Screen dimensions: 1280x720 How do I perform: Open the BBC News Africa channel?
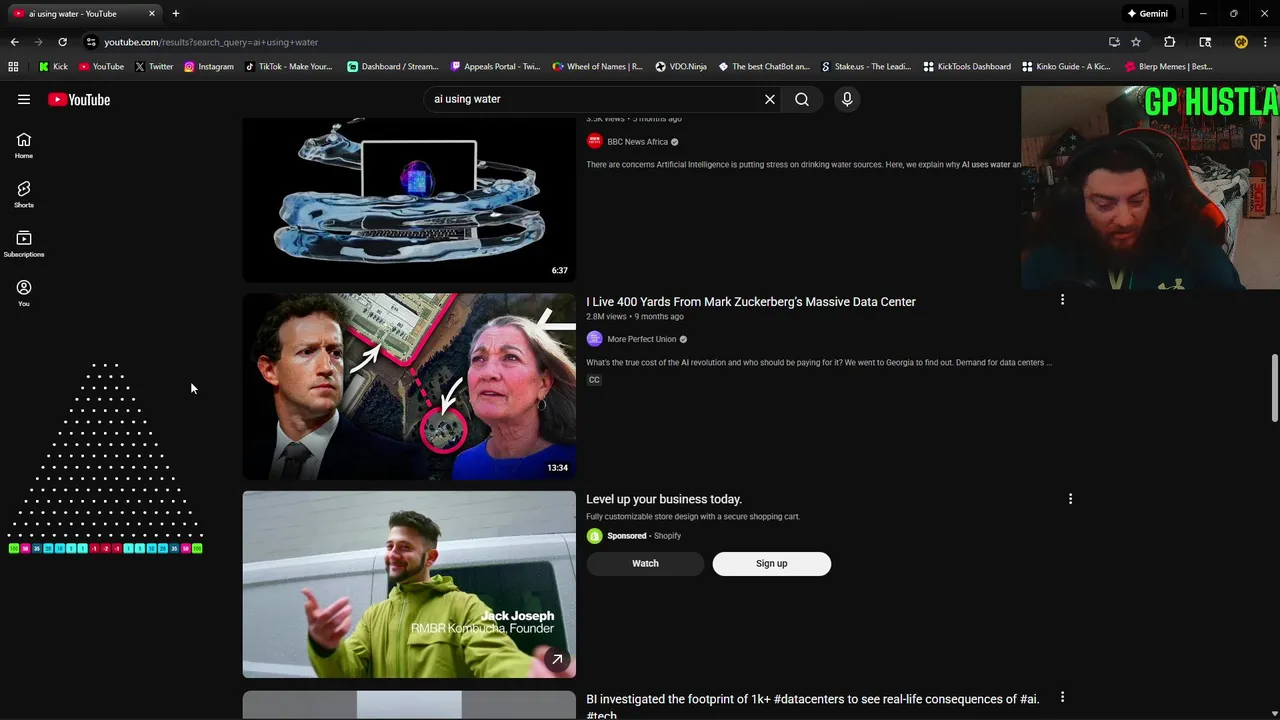pos(637,142)
